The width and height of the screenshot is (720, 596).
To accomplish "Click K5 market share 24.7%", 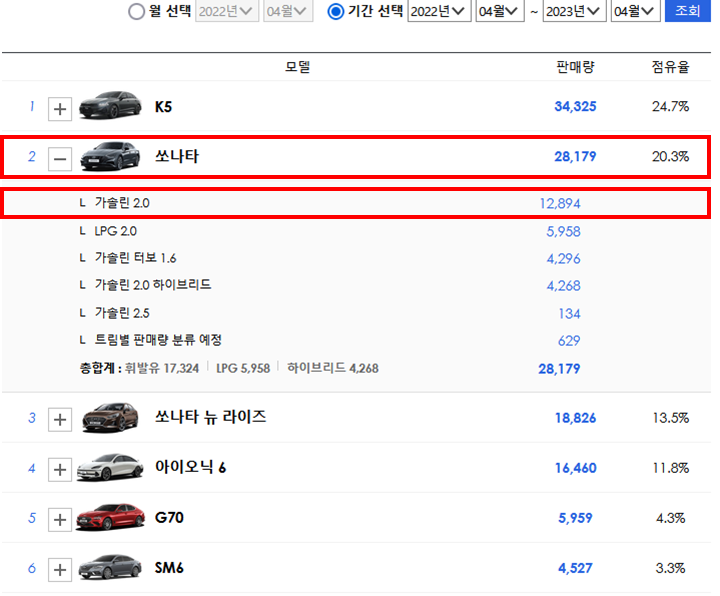I will coord(670,107).
